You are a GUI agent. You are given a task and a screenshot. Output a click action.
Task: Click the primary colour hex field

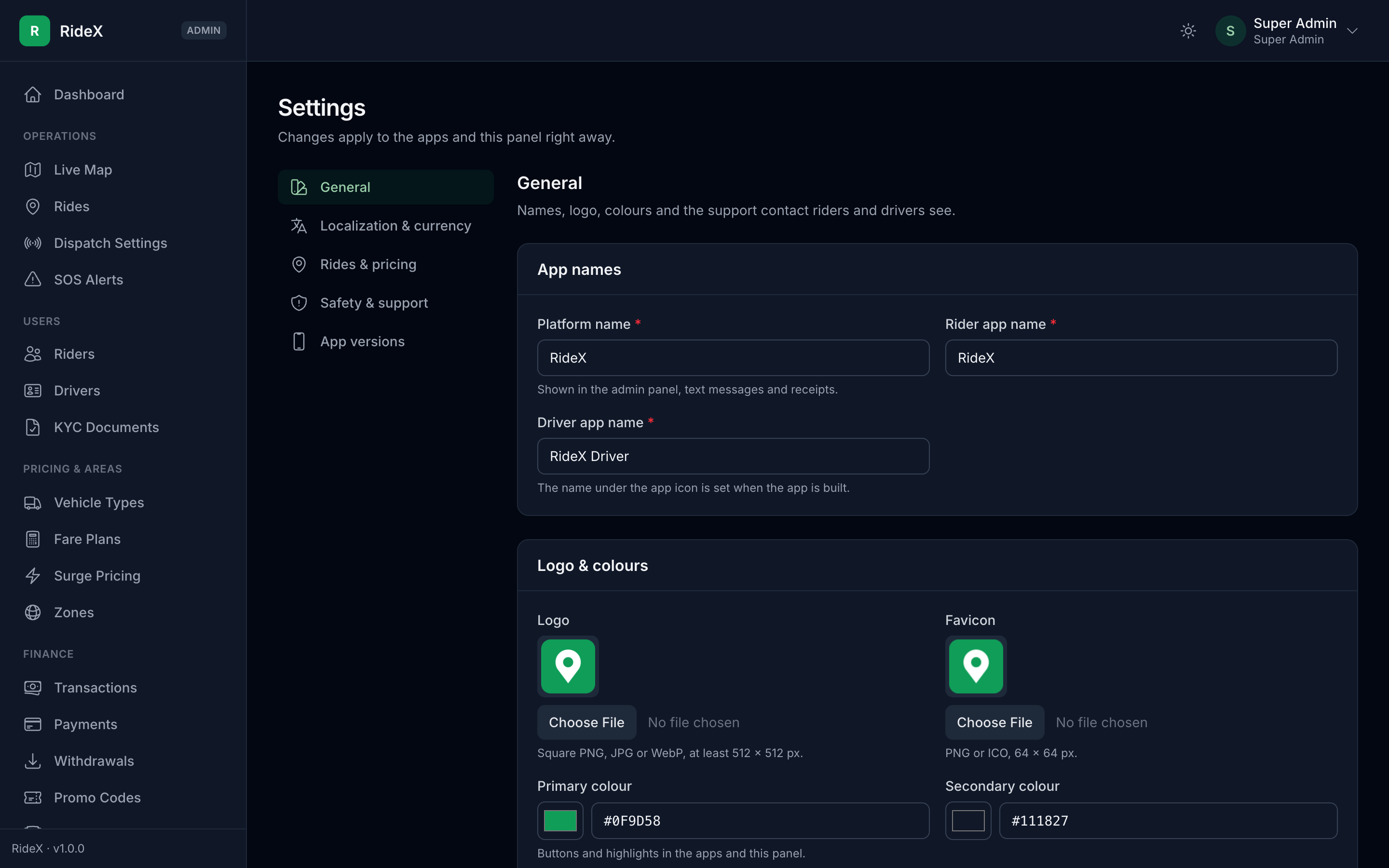pos(761,820)
